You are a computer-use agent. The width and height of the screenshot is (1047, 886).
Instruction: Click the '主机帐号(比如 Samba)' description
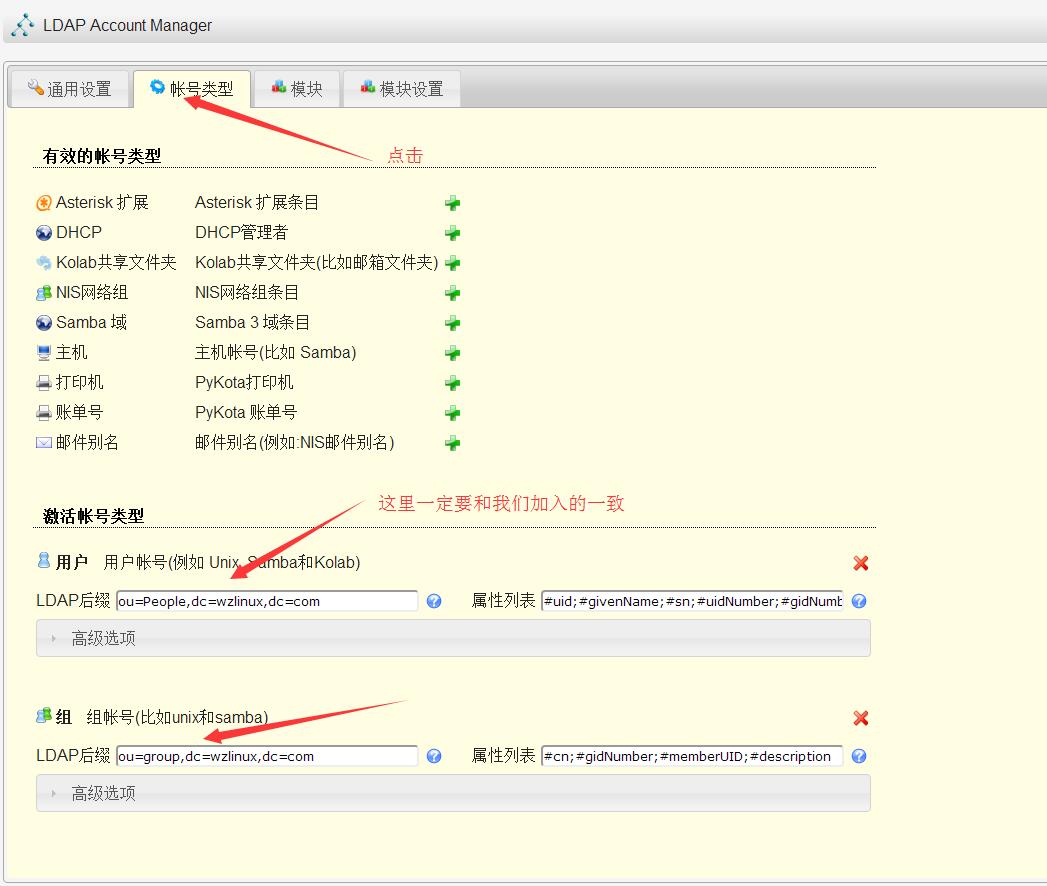276,353
